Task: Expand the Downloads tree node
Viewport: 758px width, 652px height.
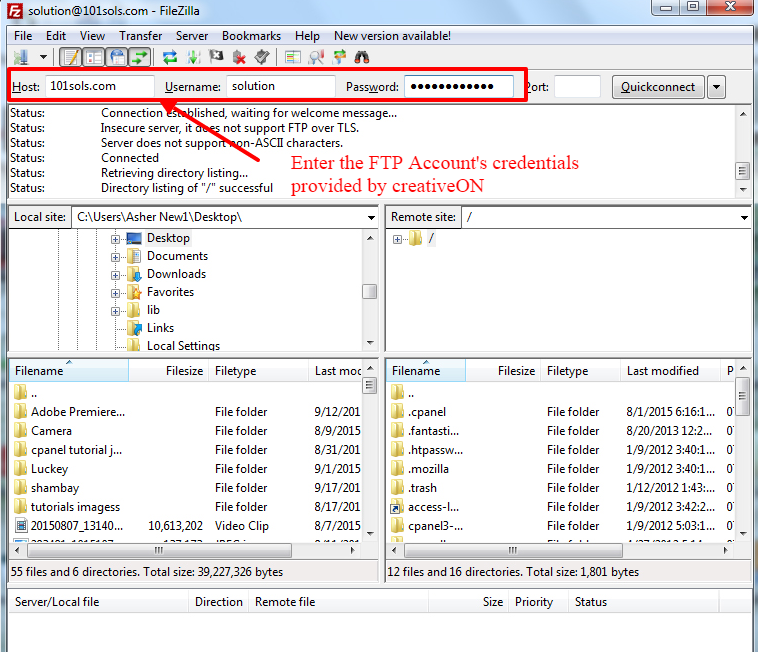Action: (115, 275)
